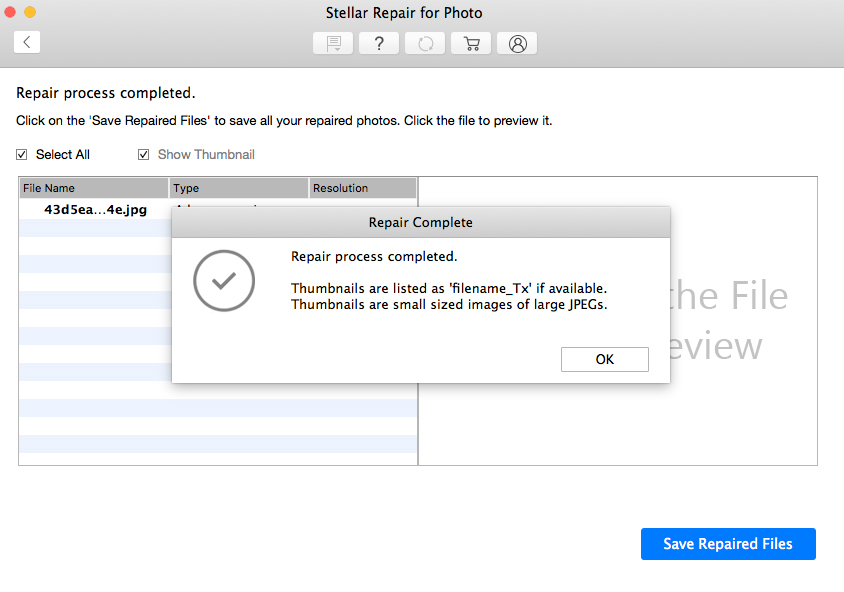
Task: Open the shopping cart buy icon
Action: pyautogui.click(x=471, y=44)
